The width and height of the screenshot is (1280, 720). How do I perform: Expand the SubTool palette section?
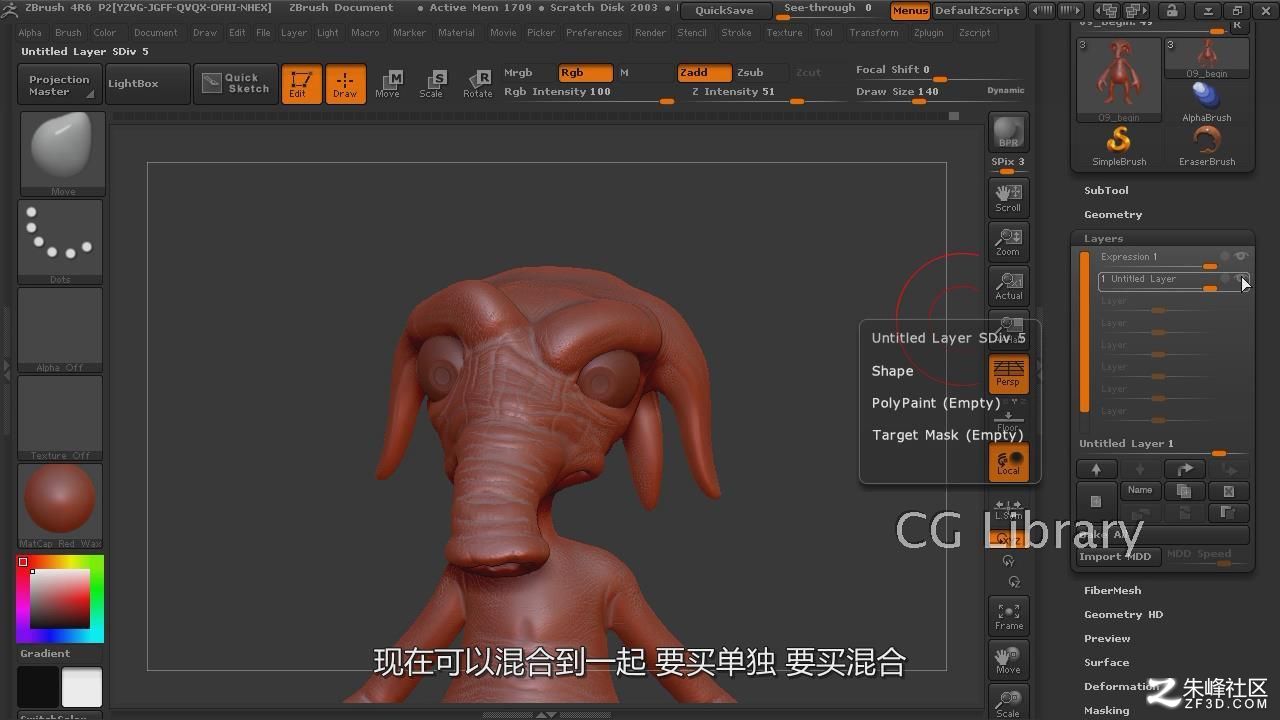[x=1106, y=190]
